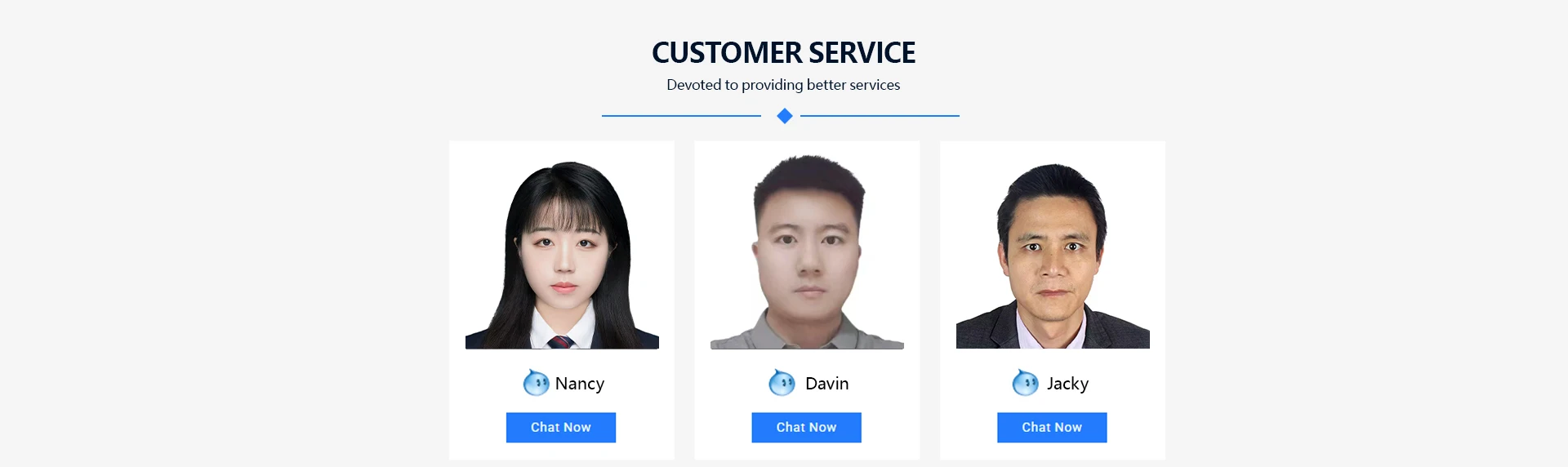Screen dimensions: 1568x467
Task: Click the CUSTOMER SERVICE heading
Action: tap(784, 53)
